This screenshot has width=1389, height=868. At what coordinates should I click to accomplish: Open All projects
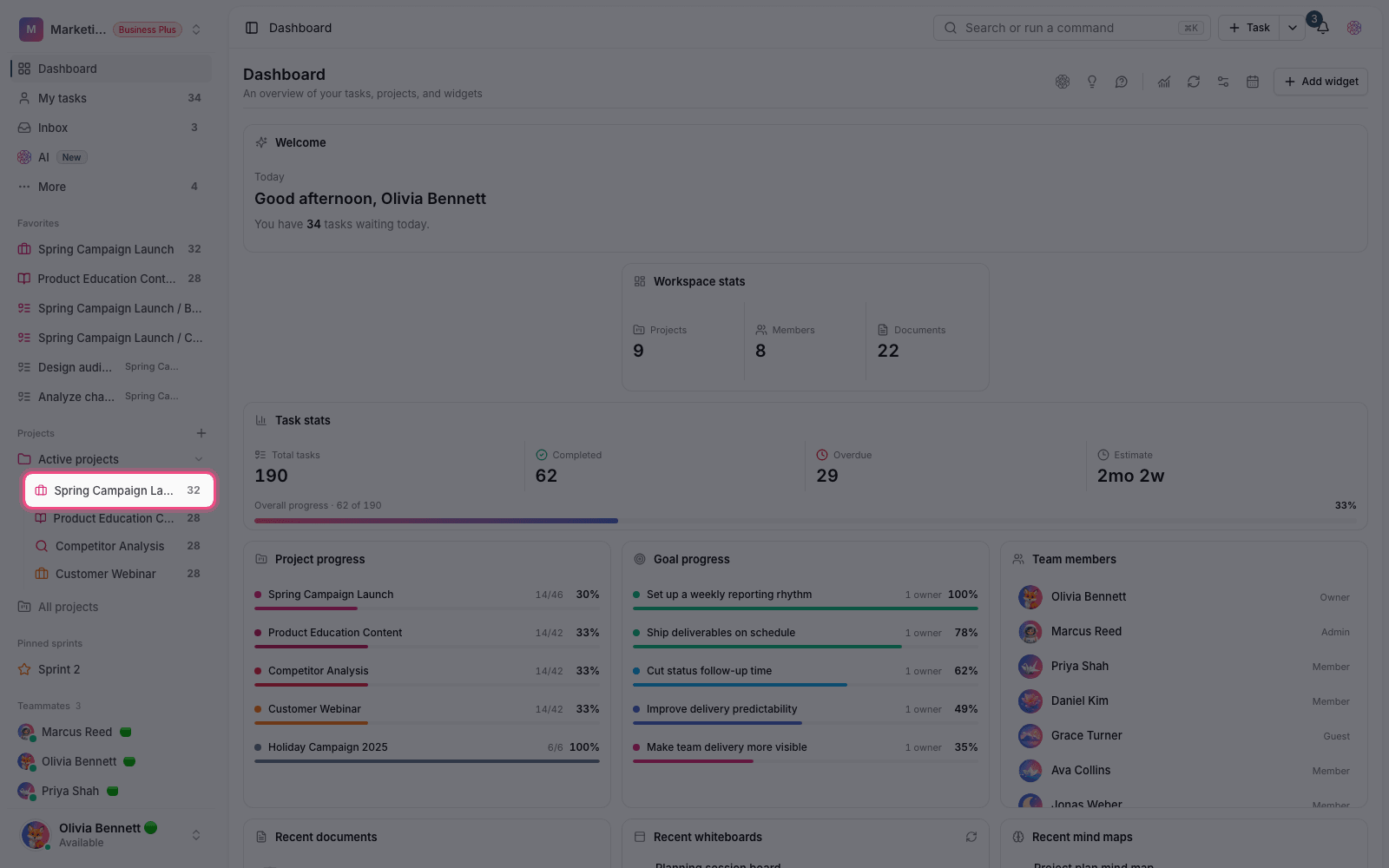coord(111,607)
